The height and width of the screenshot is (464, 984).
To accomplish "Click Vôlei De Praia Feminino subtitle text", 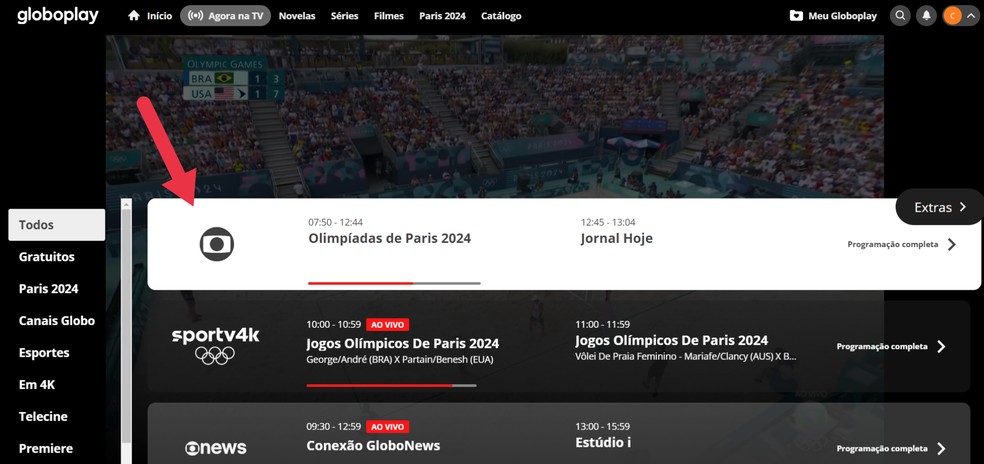I will pyautogui.click(x=686, y=357).
